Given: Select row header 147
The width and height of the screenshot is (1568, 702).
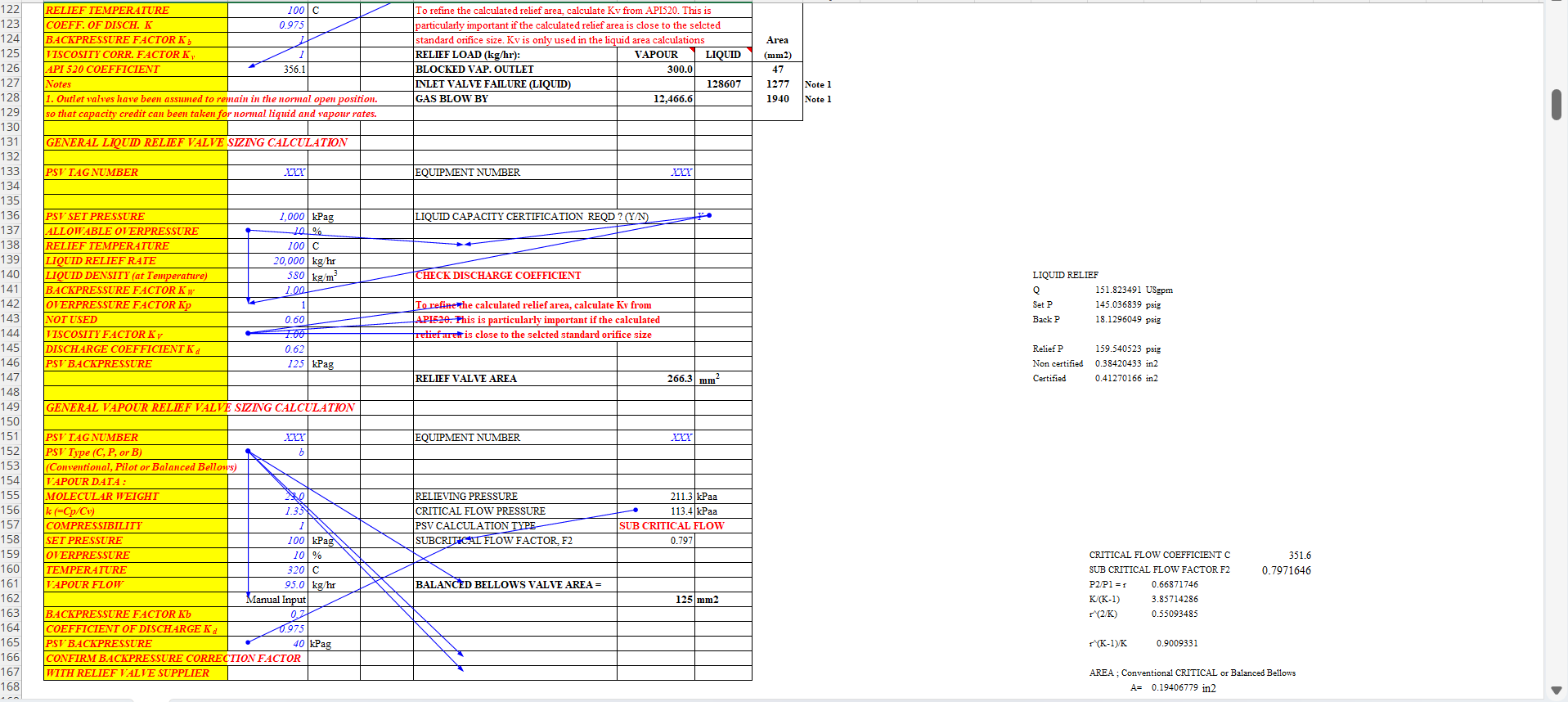Looking at the screenshot, I should [x=11, y=378].
